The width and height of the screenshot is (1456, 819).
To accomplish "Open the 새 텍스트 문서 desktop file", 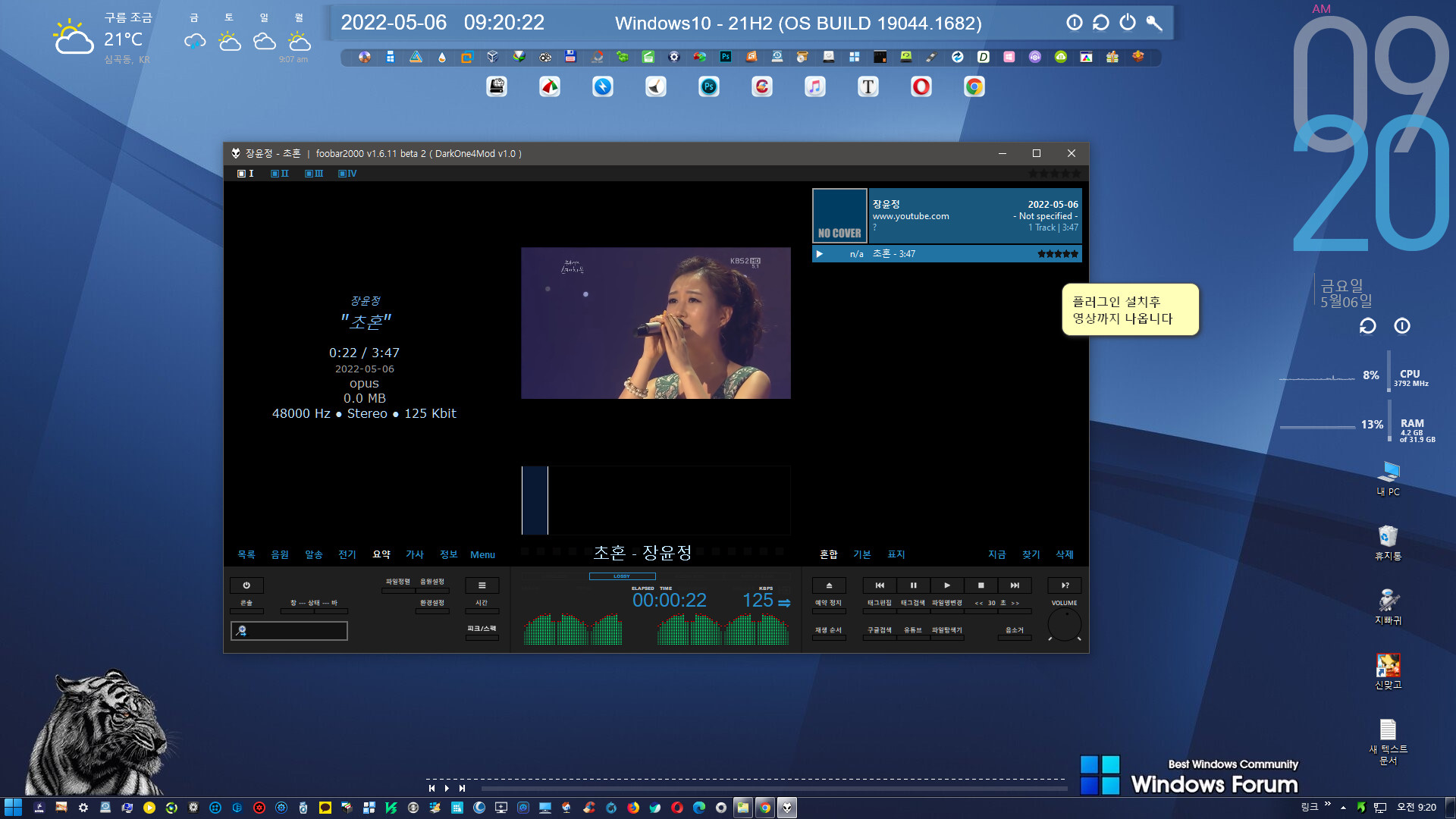I will (x=1389, y=742).
